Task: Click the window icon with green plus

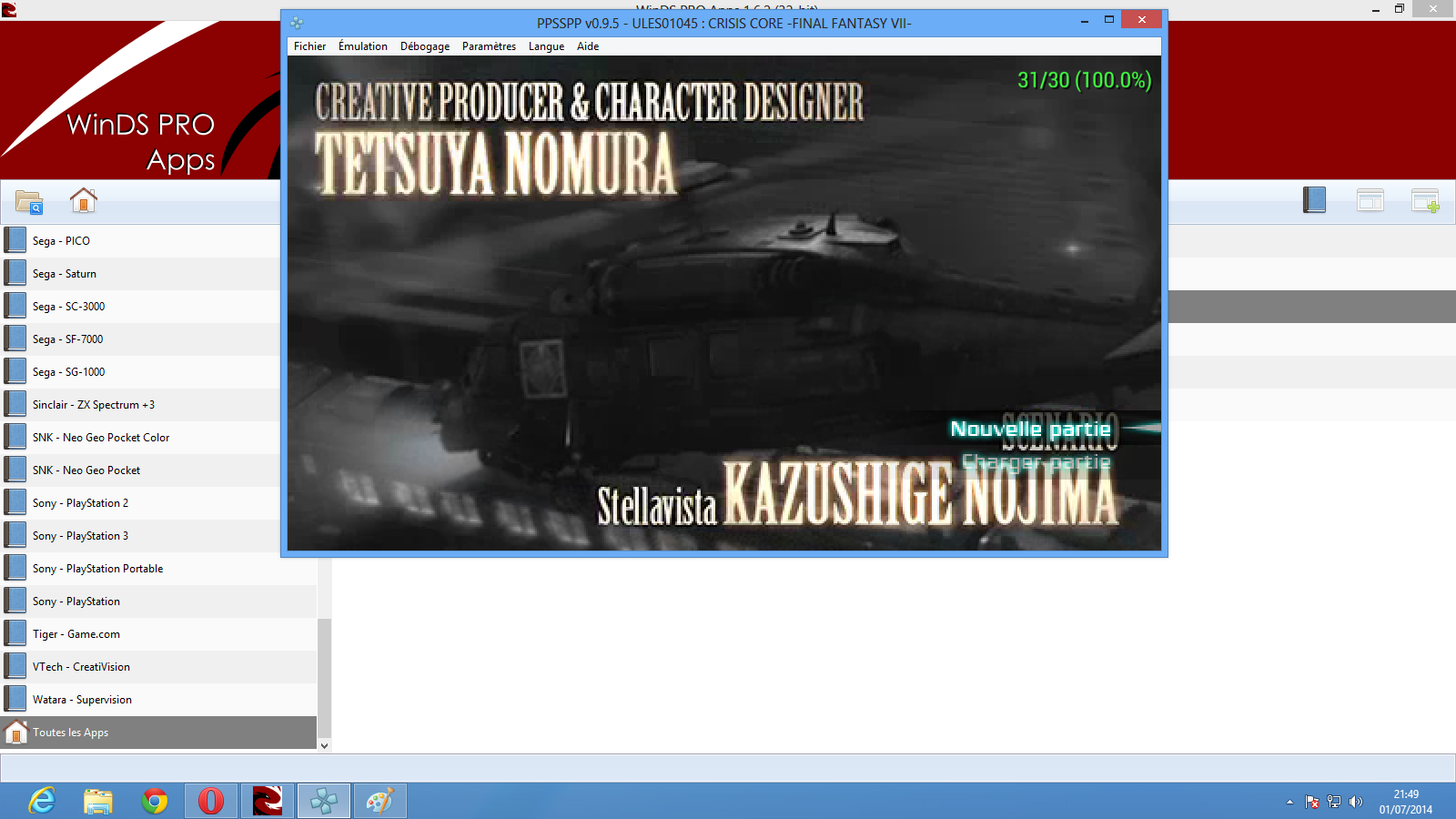Action: [1425, 200]
